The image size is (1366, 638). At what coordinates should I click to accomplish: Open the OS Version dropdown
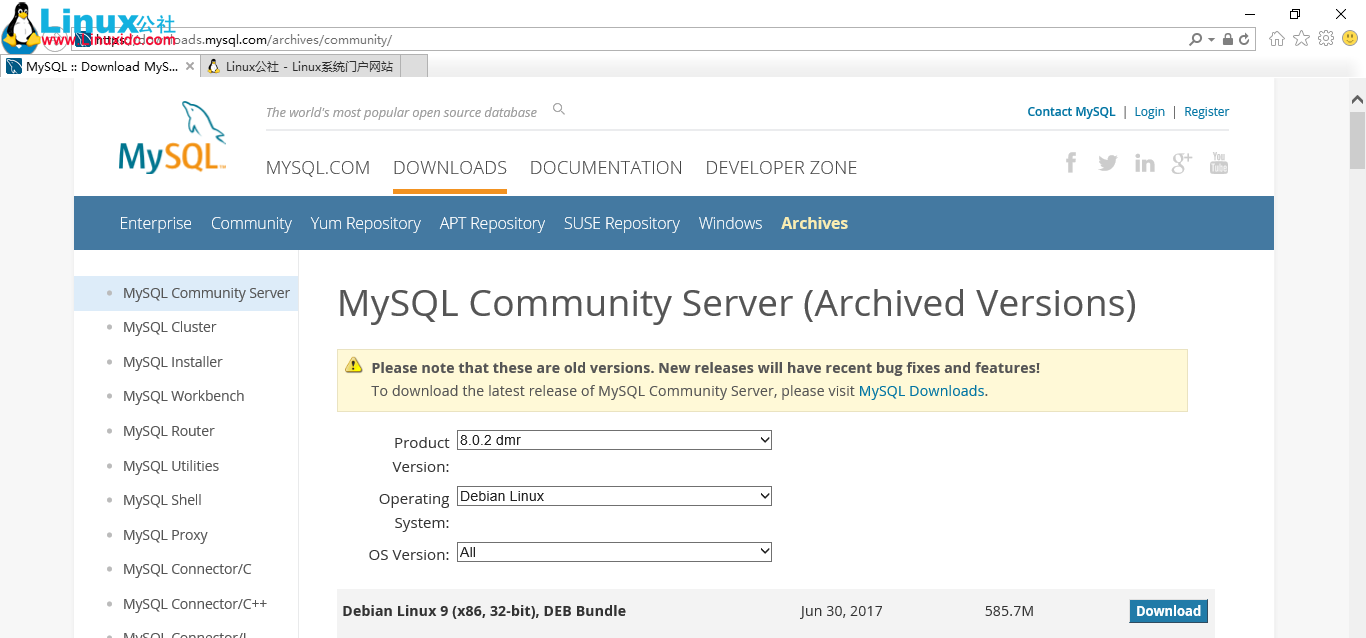point(613,551)
